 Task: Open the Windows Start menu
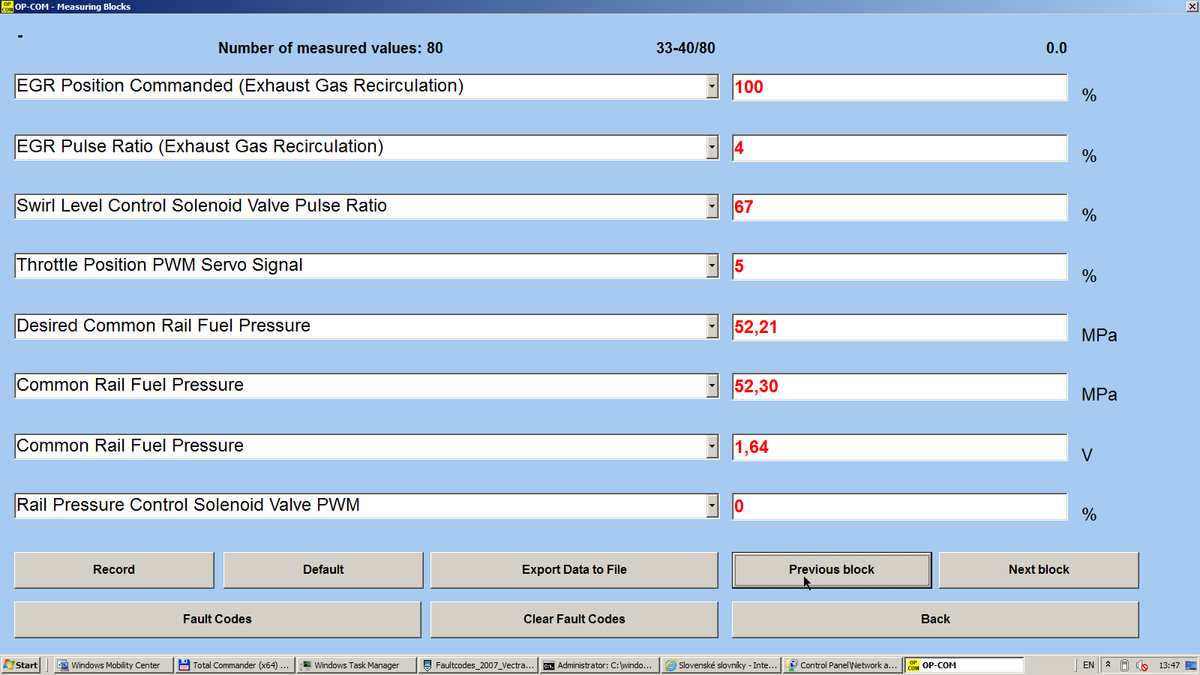pyautogui.click(x=21, y=665)
